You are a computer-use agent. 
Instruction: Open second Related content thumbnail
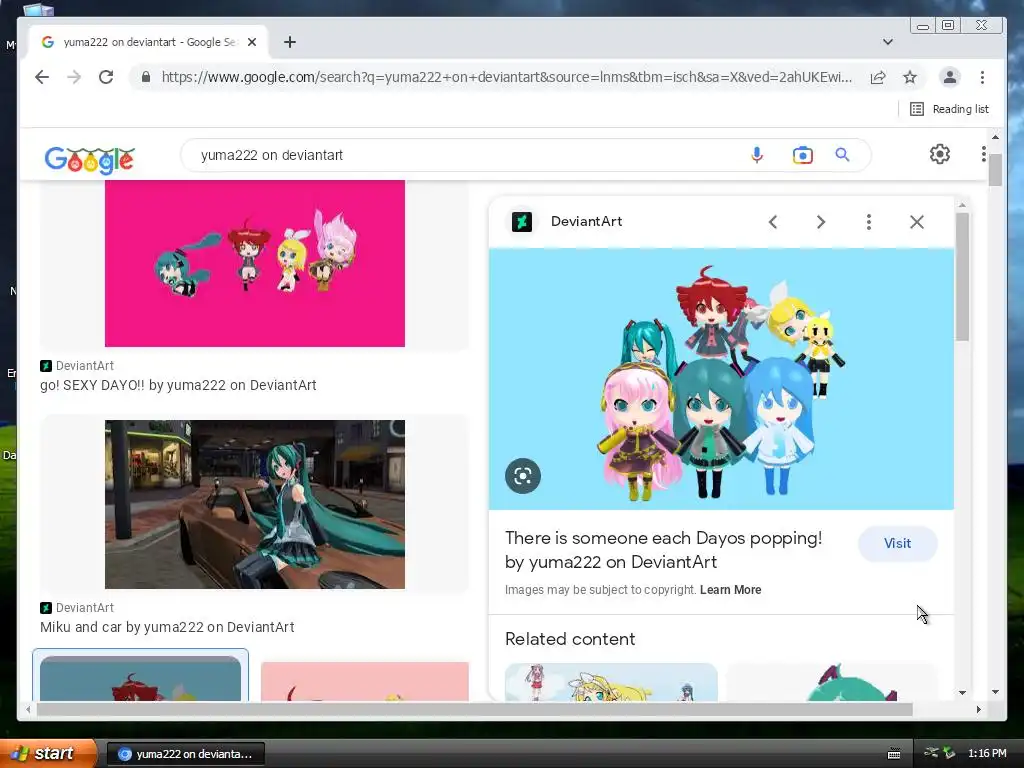(x=831, y=682)
